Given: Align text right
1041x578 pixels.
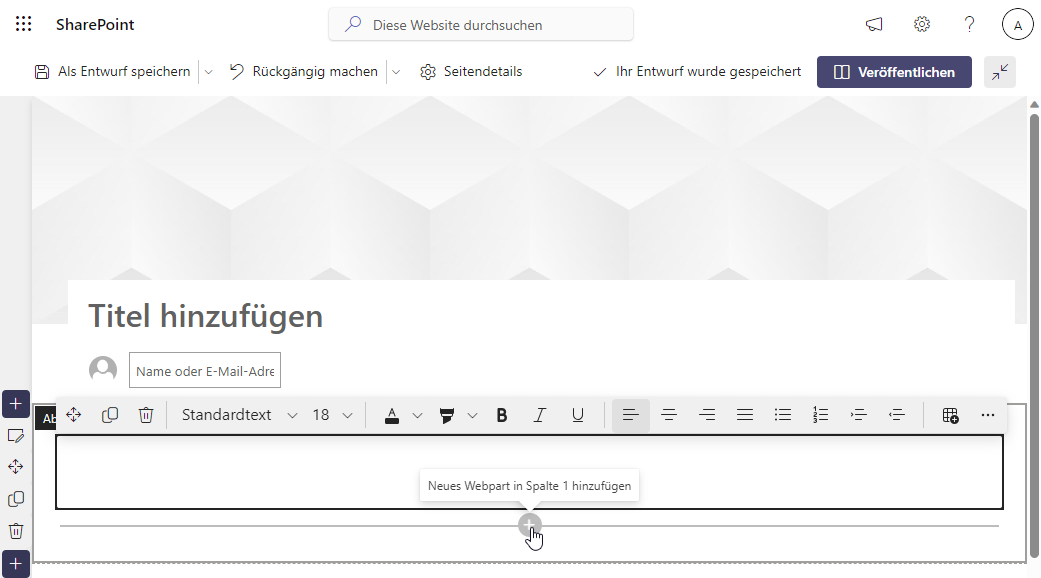Looking at the screenshot, I should point(707,415).
